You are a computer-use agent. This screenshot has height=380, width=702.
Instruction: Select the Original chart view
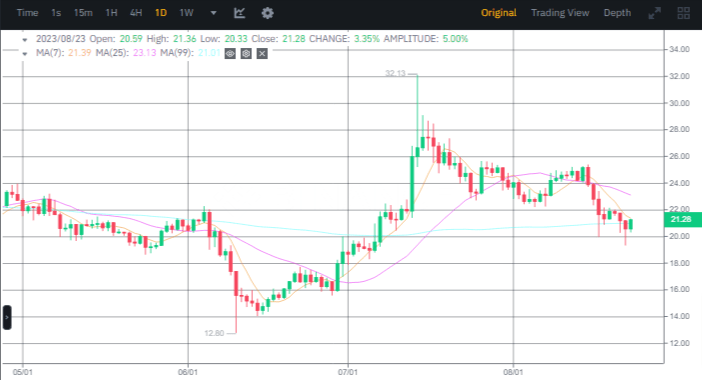pos(499,13)
